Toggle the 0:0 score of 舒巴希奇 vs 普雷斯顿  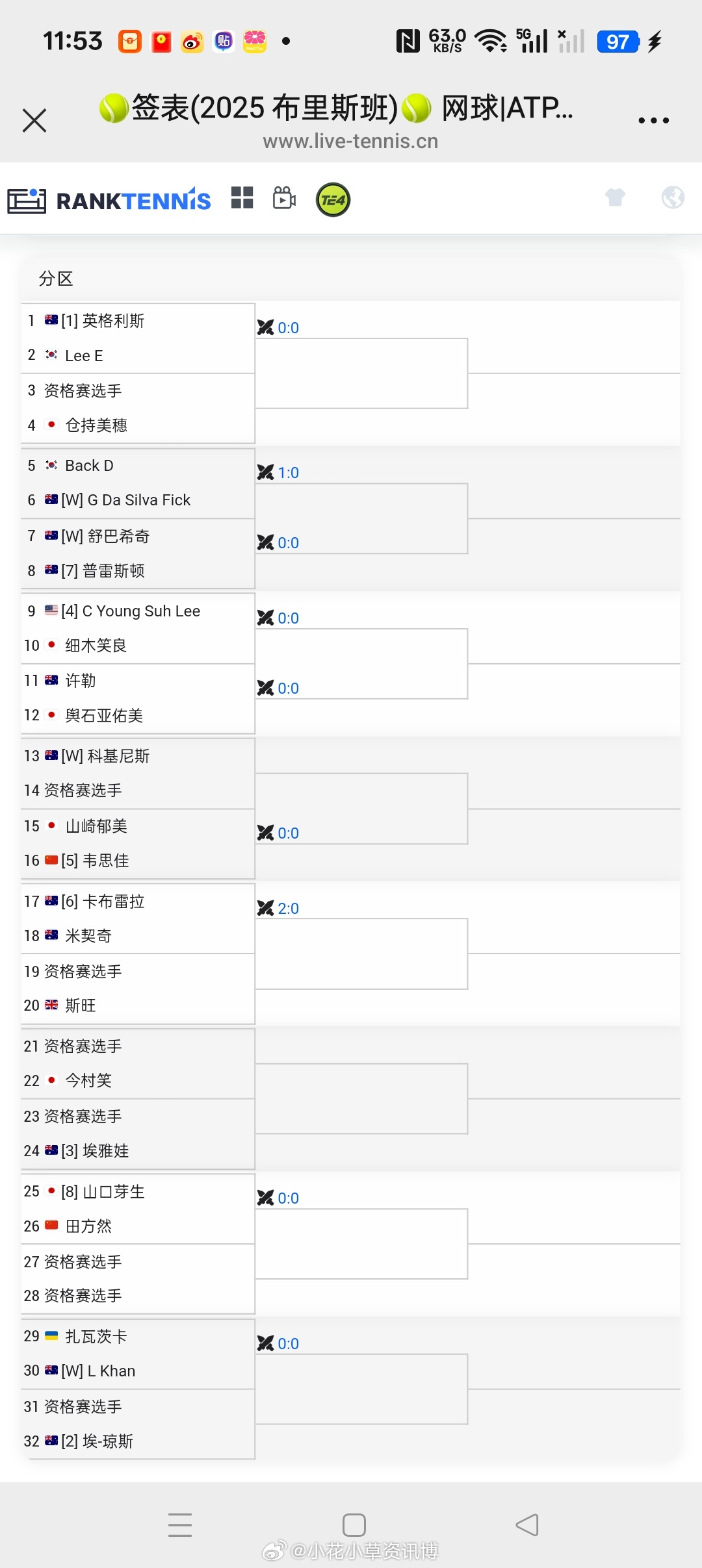[288, 542]
